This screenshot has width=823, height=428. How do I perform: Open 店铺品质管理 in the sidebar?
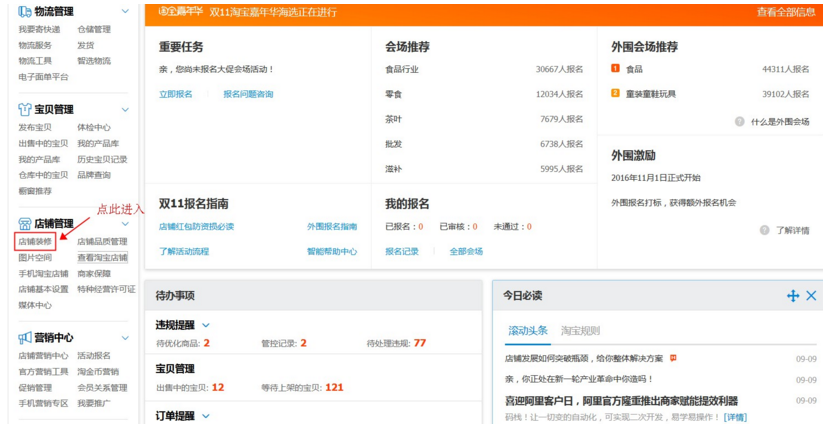(x=102, y=242)
